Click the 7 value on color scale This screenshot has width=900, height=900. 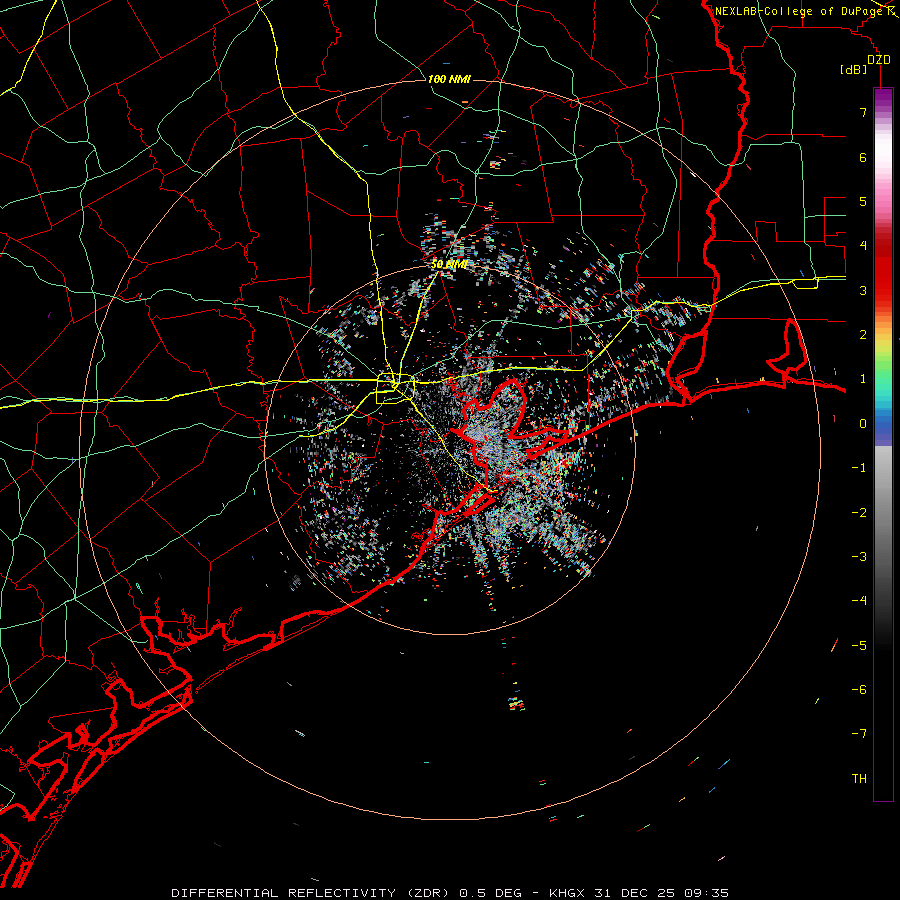coord(863,112)
